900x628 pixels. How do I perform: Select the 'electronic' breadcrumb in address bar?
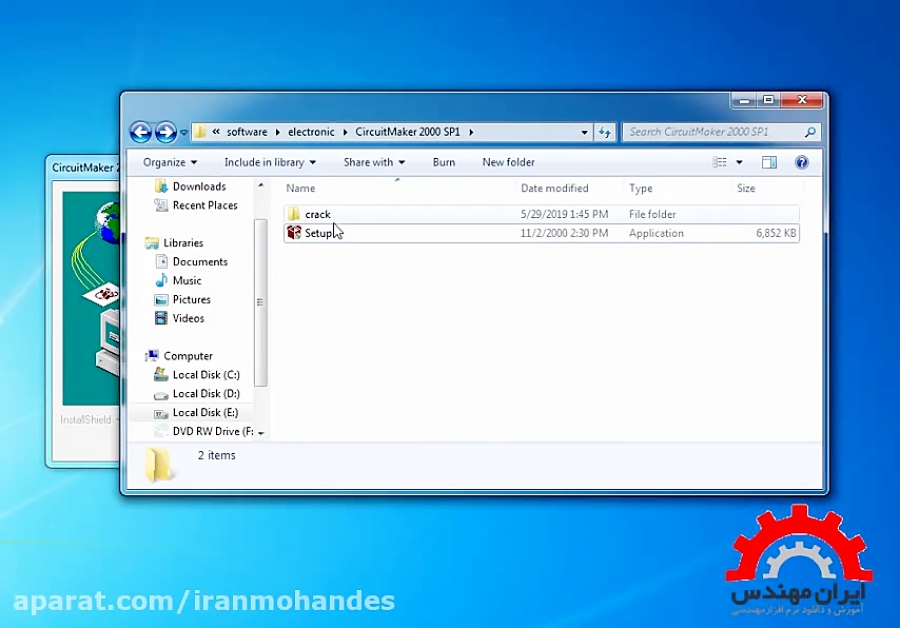coord(311,132)
